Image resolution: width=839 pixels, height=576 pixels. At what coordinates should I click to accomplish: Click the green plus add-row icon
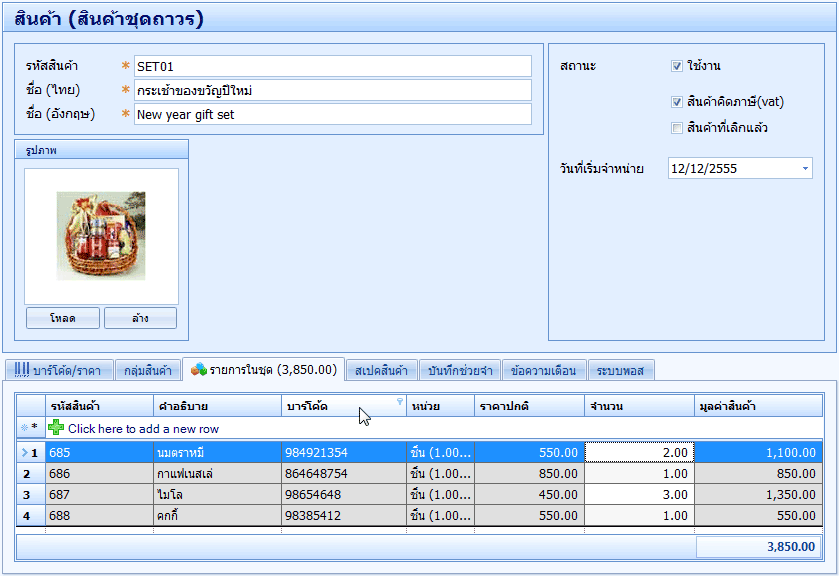pos(56,428)
